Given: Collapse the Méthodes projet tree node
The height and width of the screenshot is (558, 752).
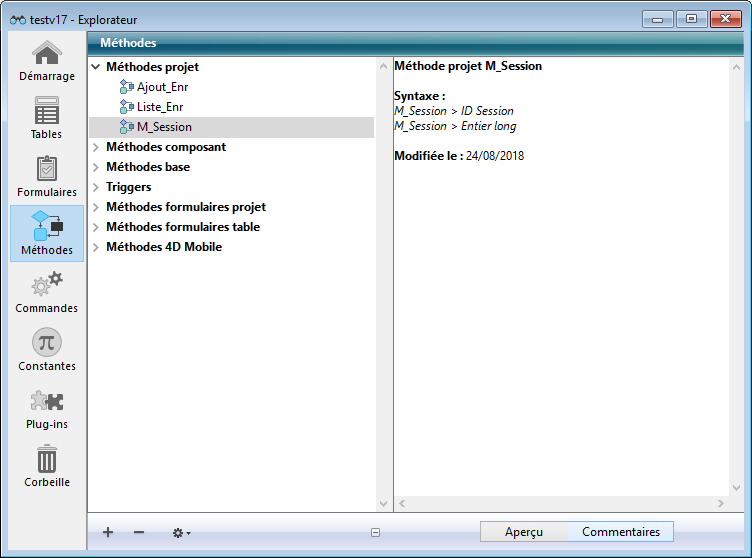Looking at the screenshot, I should 96,67.
